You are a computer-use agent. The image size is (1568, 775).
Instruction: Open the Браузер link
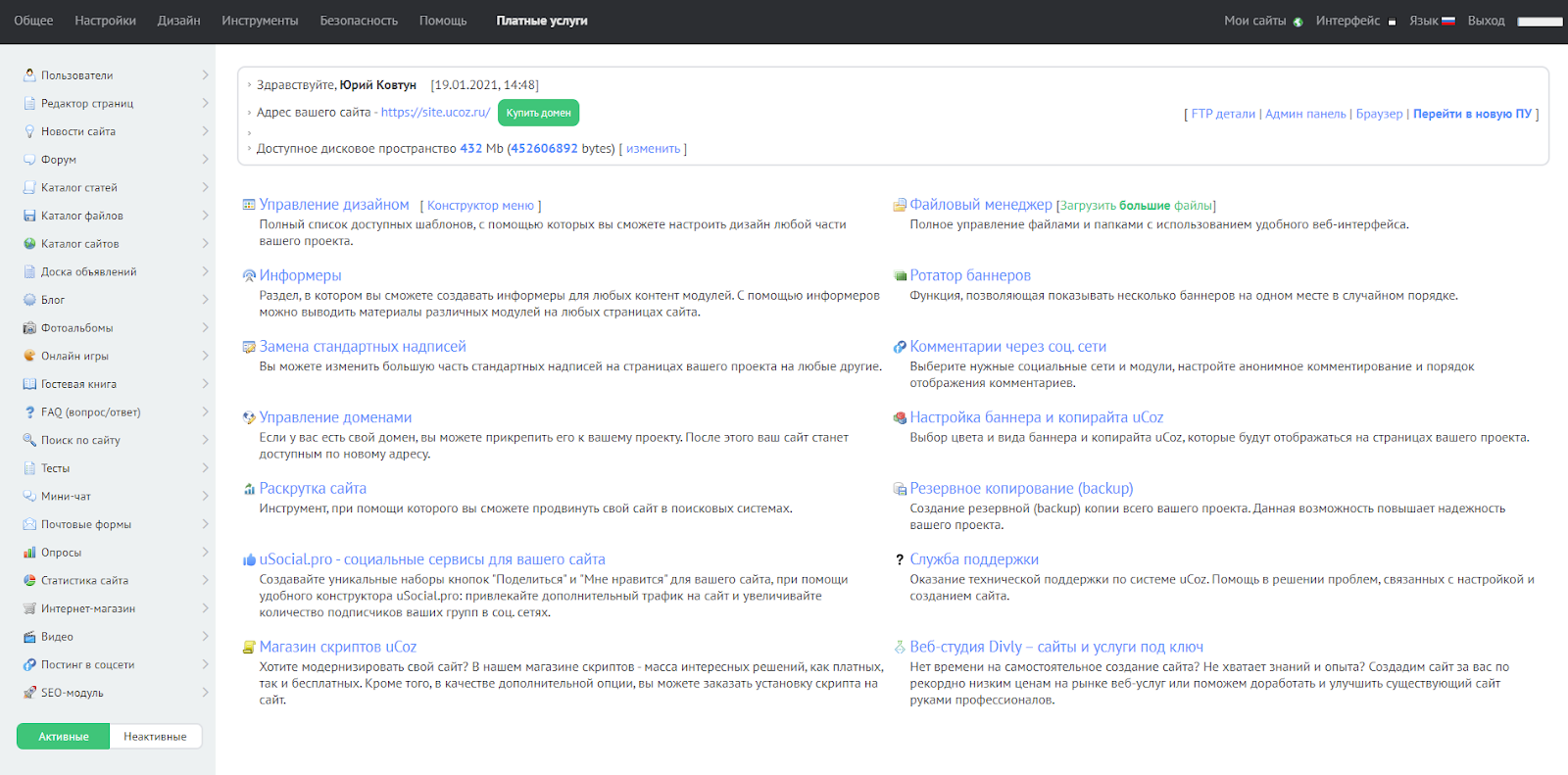[x=1379, y=114]
